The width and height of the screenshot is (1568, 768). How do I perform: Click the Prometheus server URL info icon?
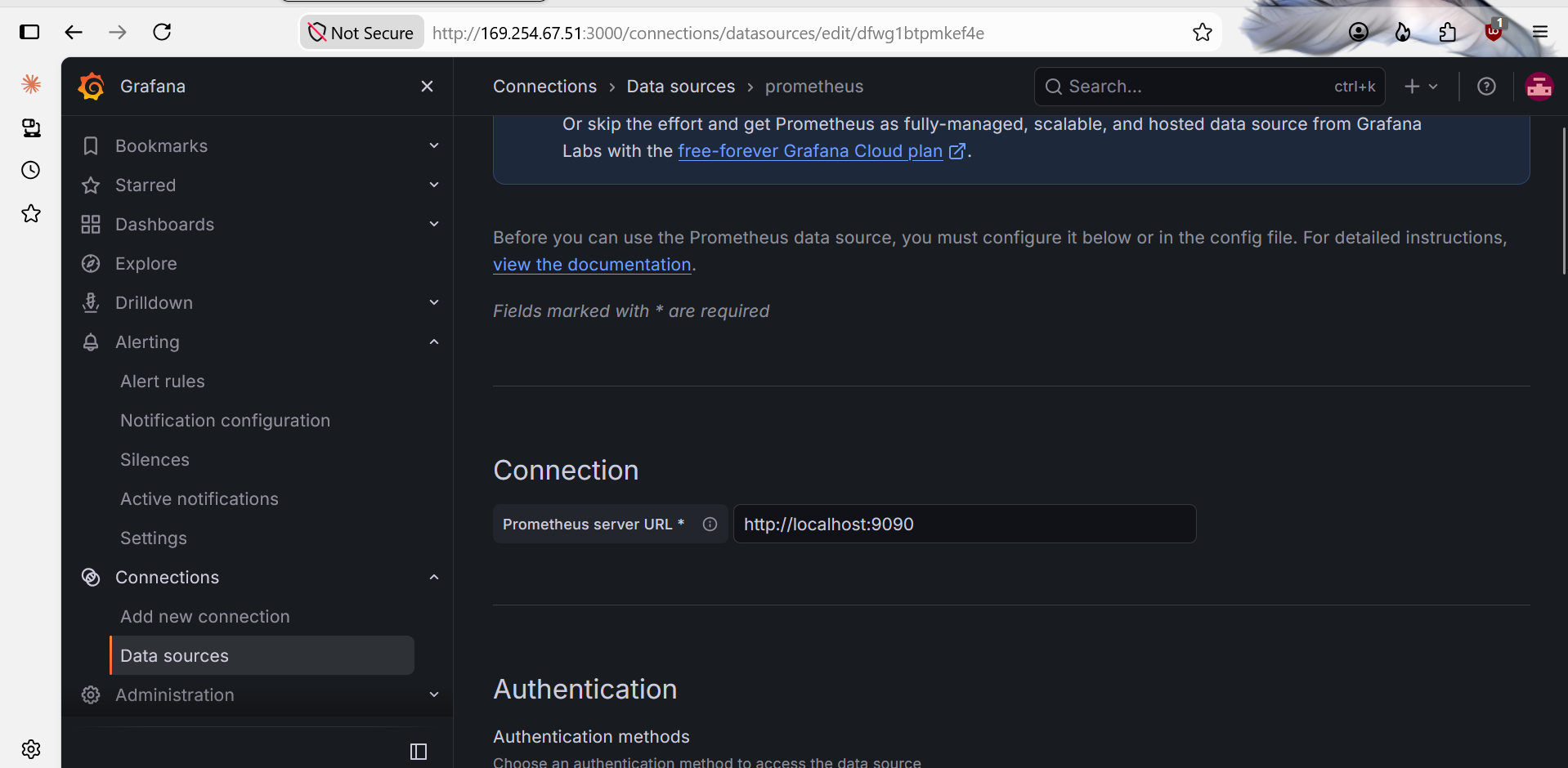(710, 525)
